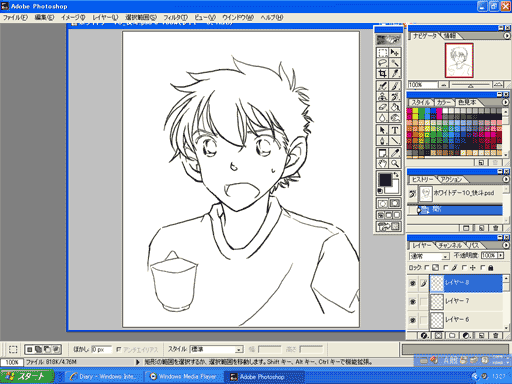Click Navigator zoom in button
This screenshot has width=512, height=384.
pyautogui.click(x=498, y=85)
